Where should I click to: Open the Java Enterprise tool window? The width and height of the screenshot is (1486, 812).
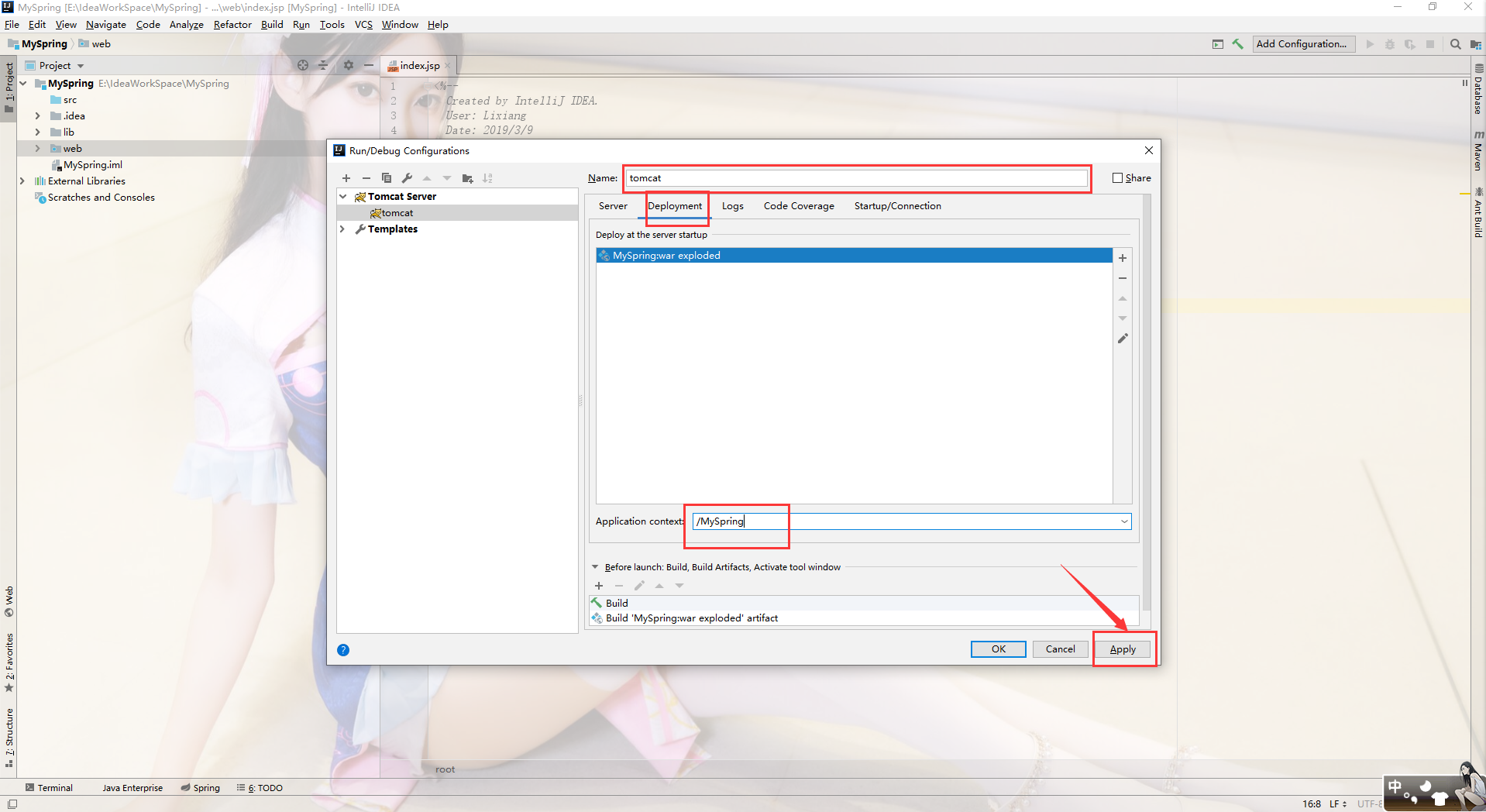click(x=132, y=788)
